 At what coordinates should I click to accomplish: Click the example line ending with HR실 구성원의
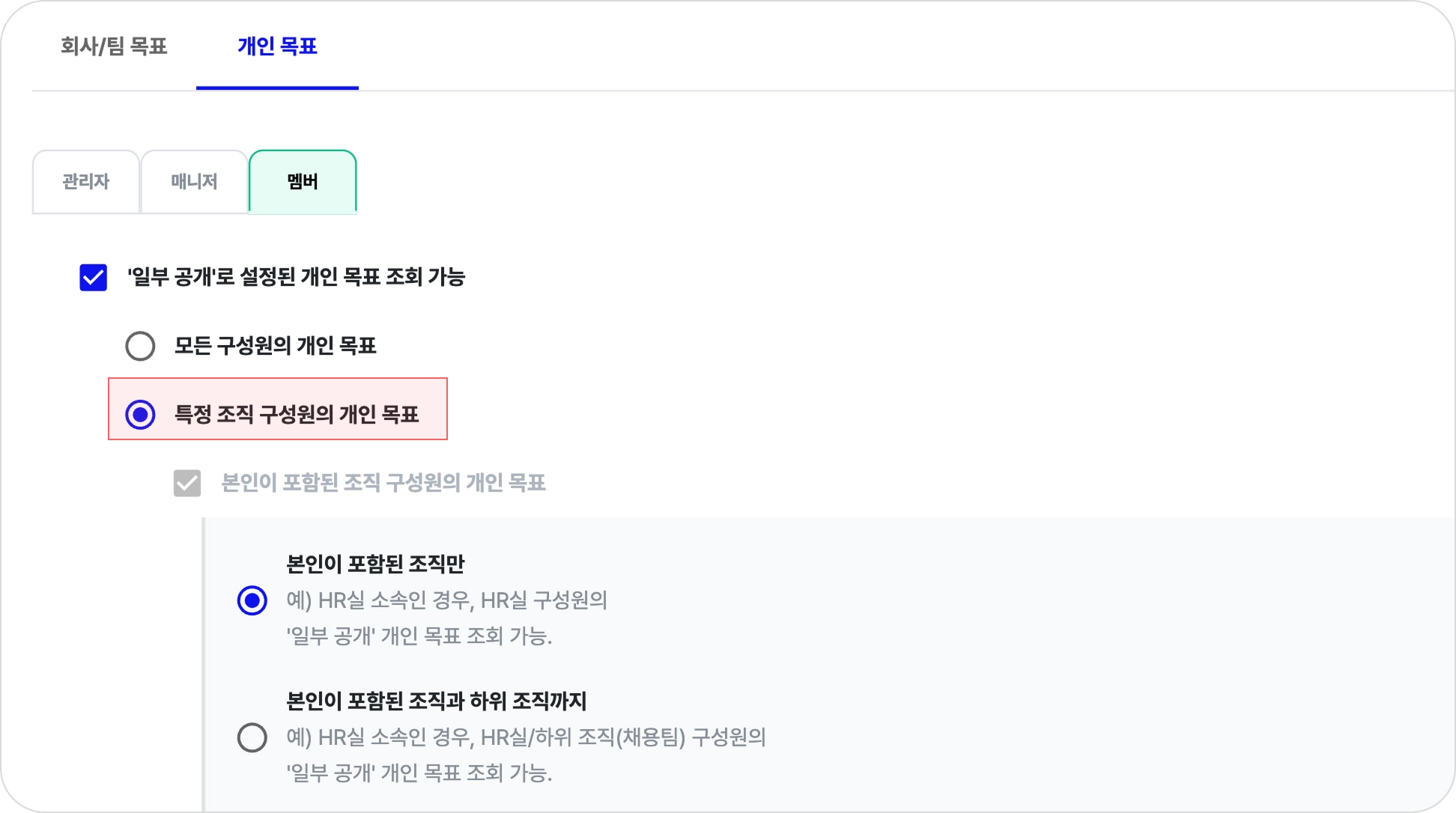click(x=446, y=600)
